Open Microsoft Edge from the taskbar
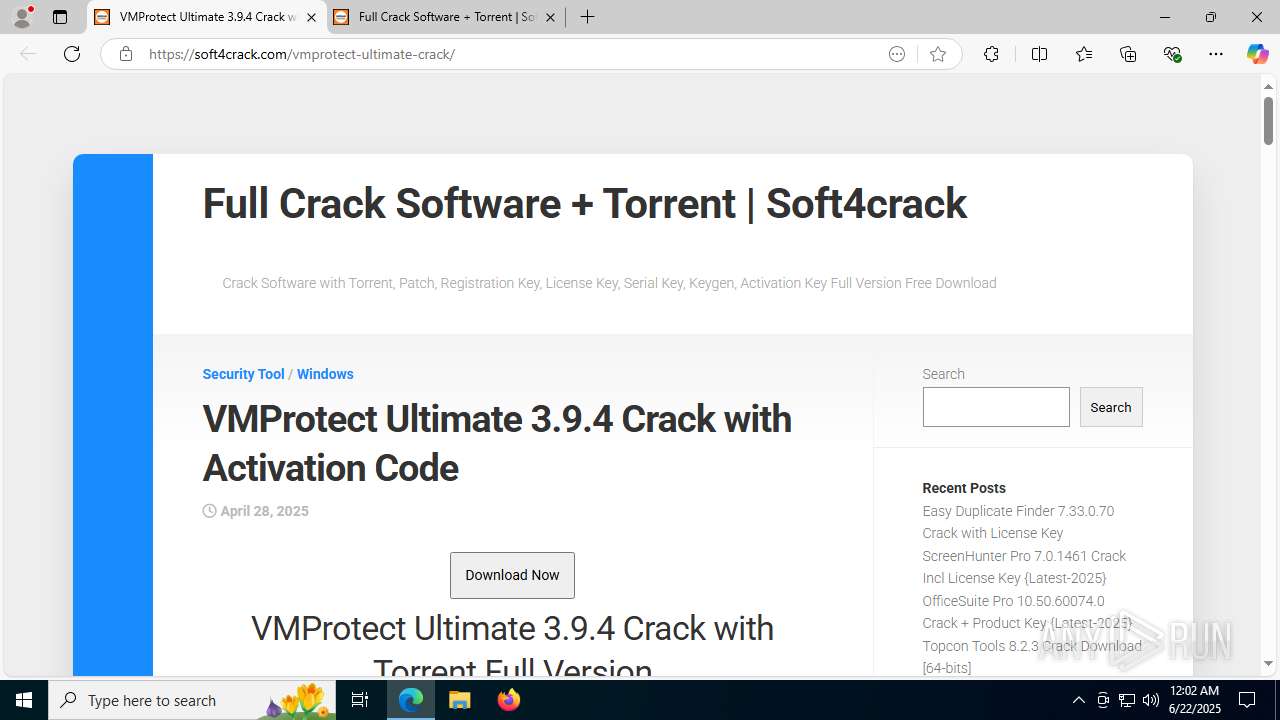This screenshot has height=720, width=1280. pyautogui.click(x=411, y=700)
